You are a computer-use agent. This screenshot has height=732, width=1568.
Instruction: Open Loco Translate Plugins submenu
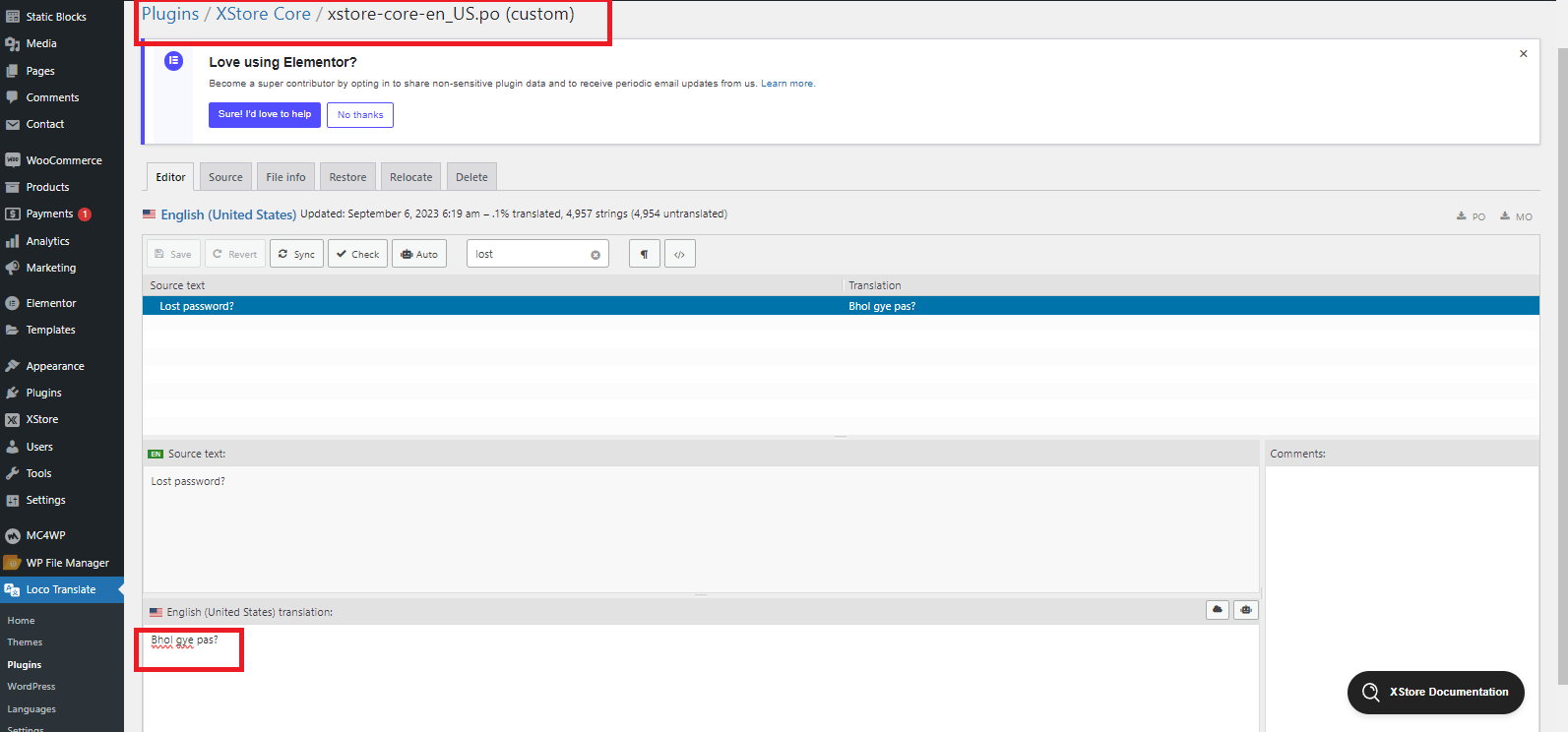pyautogui.click(x=25, y=665)
